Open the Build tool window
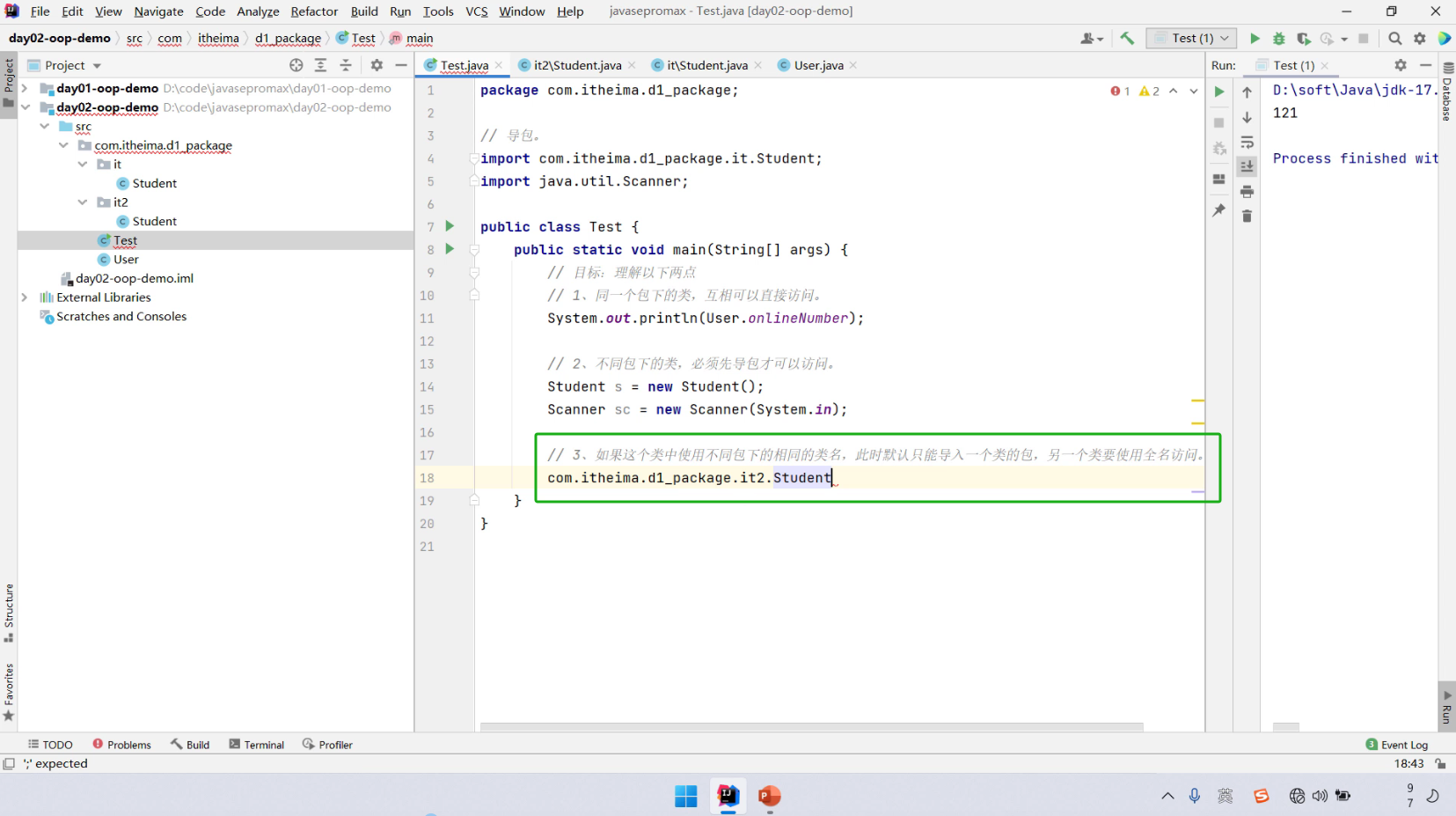The width and height of the screenshot is (1456, 816). (190, 745)
